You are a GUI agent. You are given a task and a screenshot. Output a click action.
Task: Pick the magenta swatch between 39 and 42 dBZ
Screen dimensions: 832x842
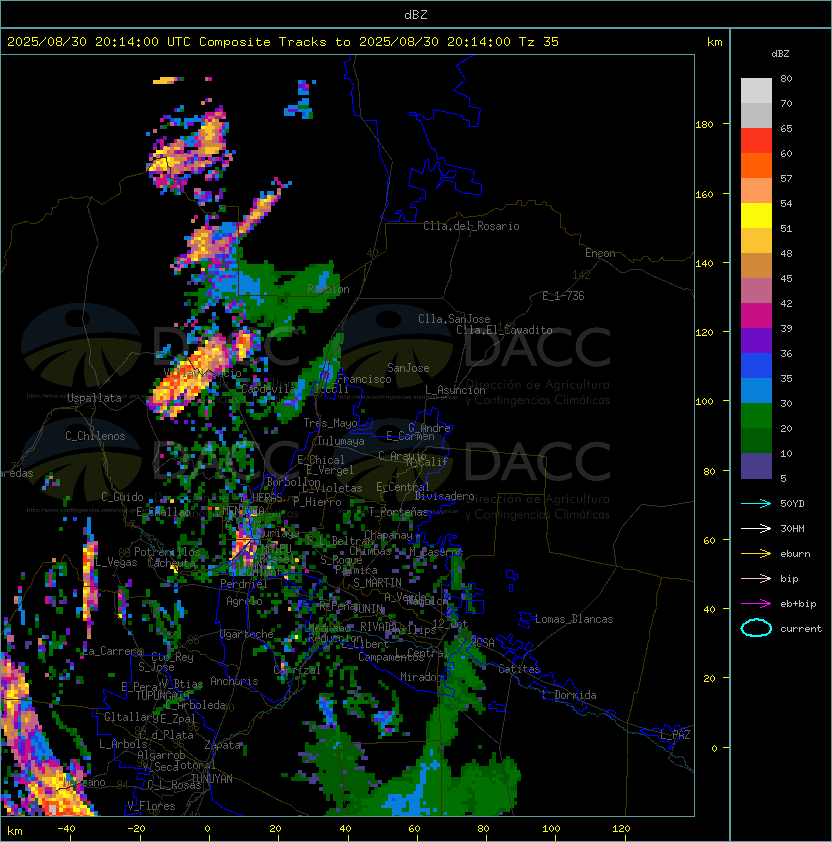(x=756, y=315)
